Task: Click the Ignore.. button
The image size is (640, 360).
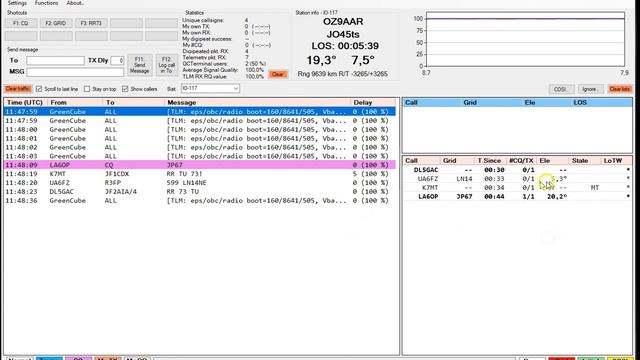Action: [x=590, y=89]
